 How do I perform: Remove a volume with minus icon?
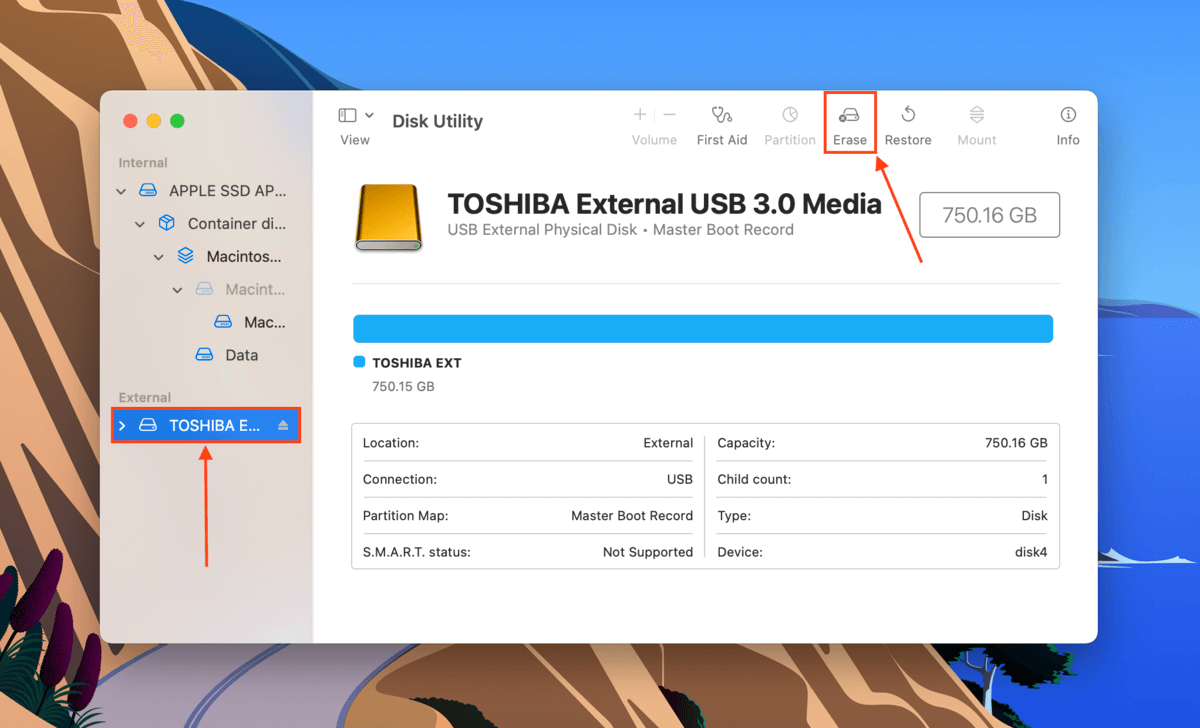pyautogui.click(x=670, y=115)
